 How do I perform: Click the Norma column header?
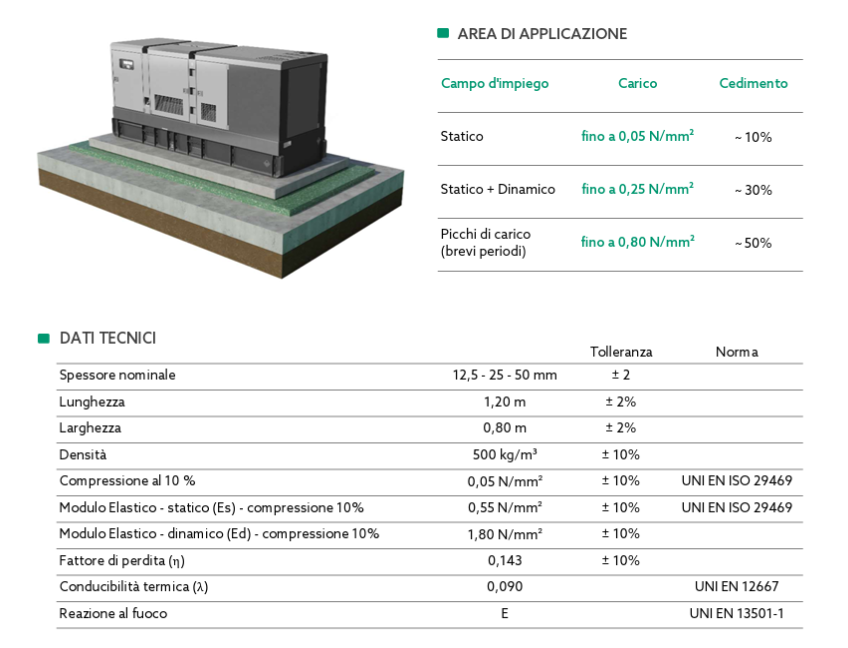click(x=736, y=352)
